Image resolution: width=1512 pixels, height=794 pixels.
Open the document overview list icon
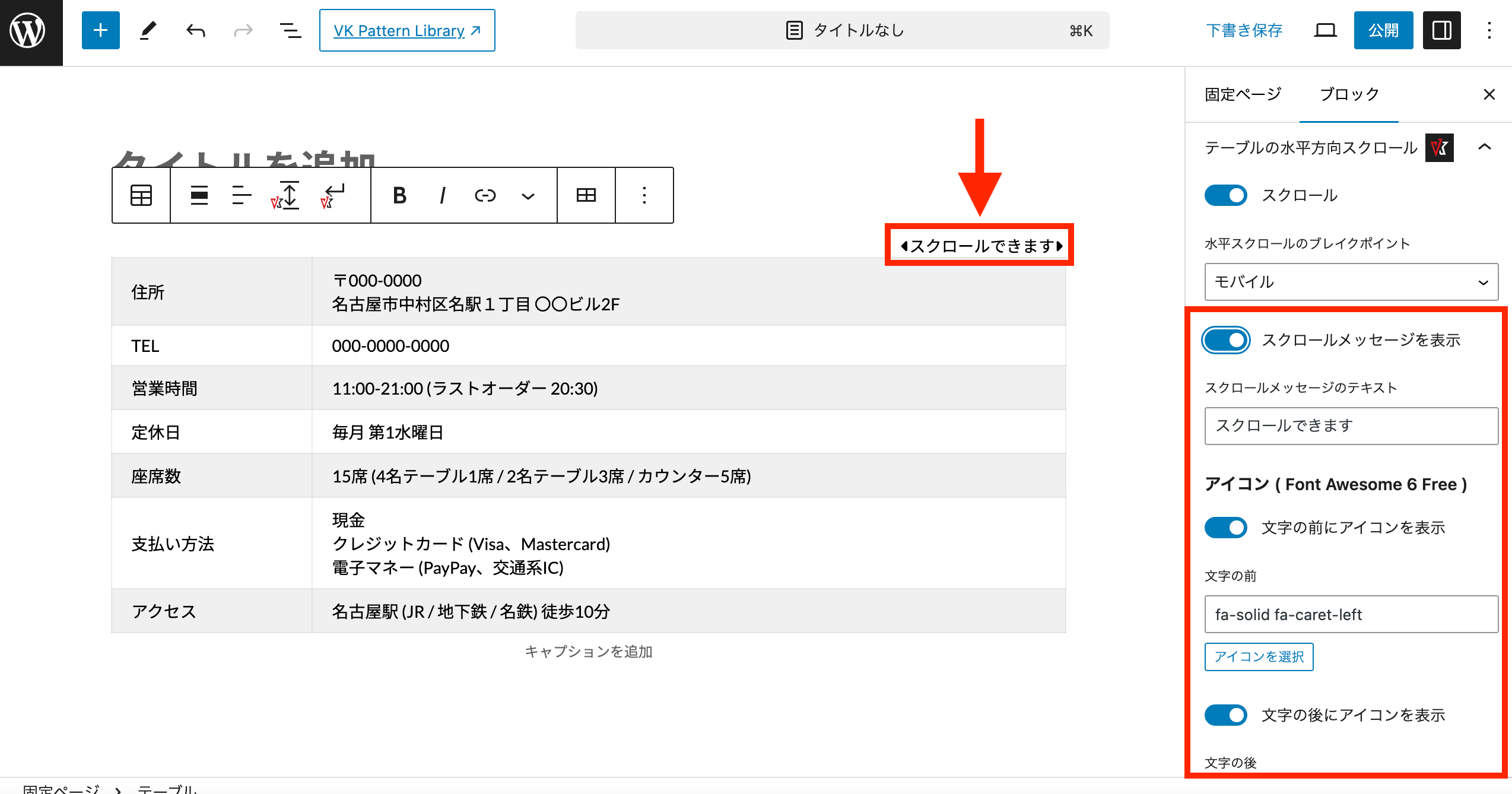pos(289,30)
